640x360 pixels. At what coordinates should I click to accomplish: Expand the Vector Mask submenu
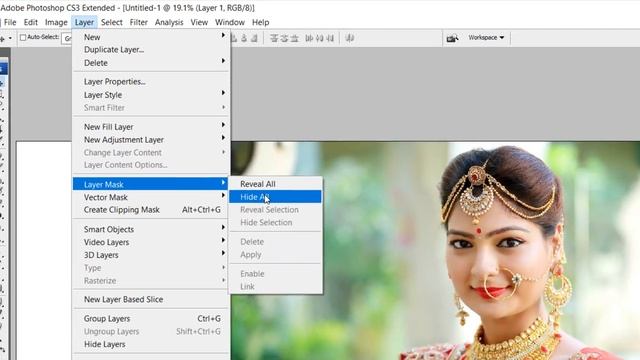tap(151, 197)
